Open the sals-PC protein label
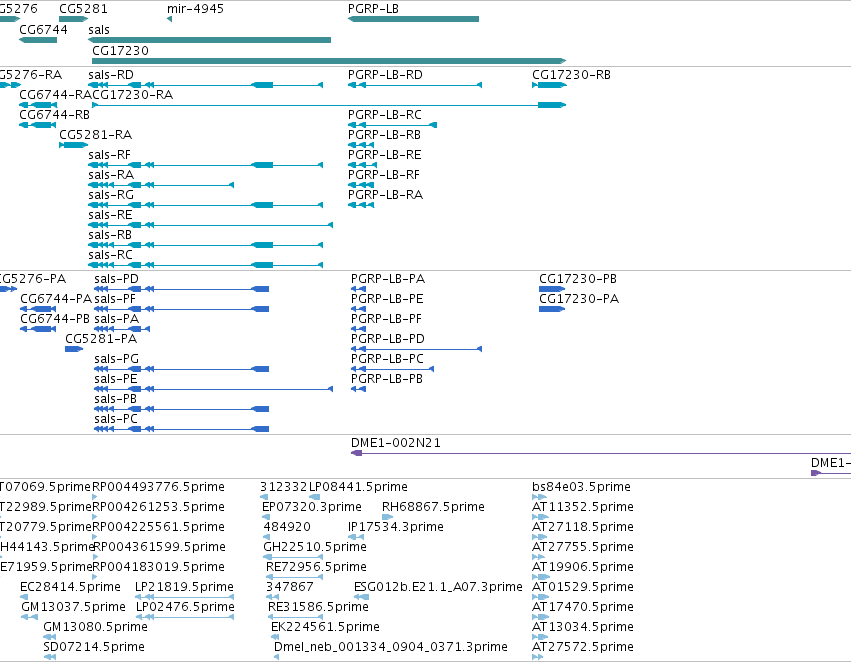851x662 pixels. coord(116,419)
